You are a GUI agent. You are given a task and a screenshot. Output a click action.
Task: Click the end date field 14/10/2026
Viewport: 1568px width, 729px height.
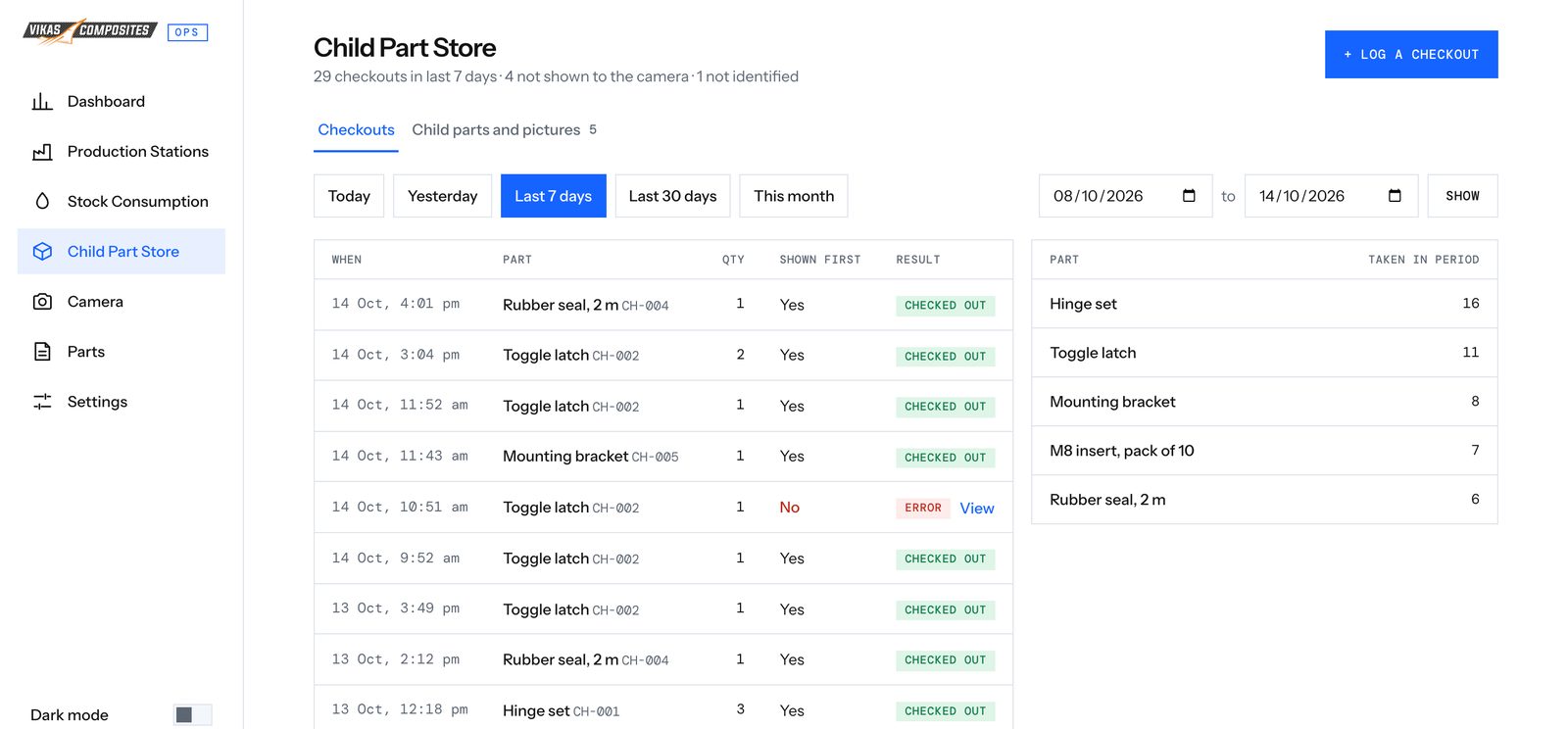point(1331,196)
